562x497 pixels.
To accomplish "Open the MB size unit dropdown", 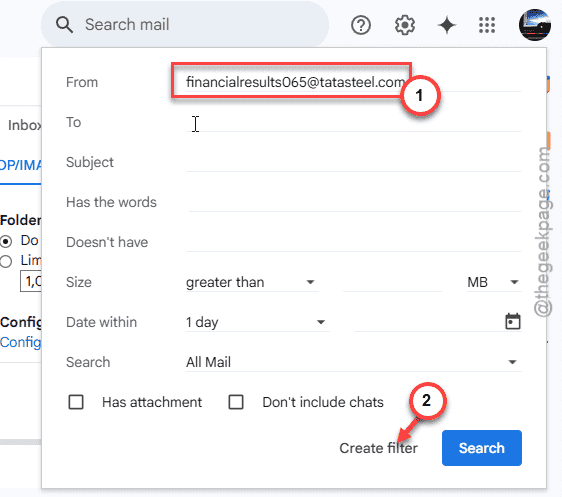I will click(494, 282).
